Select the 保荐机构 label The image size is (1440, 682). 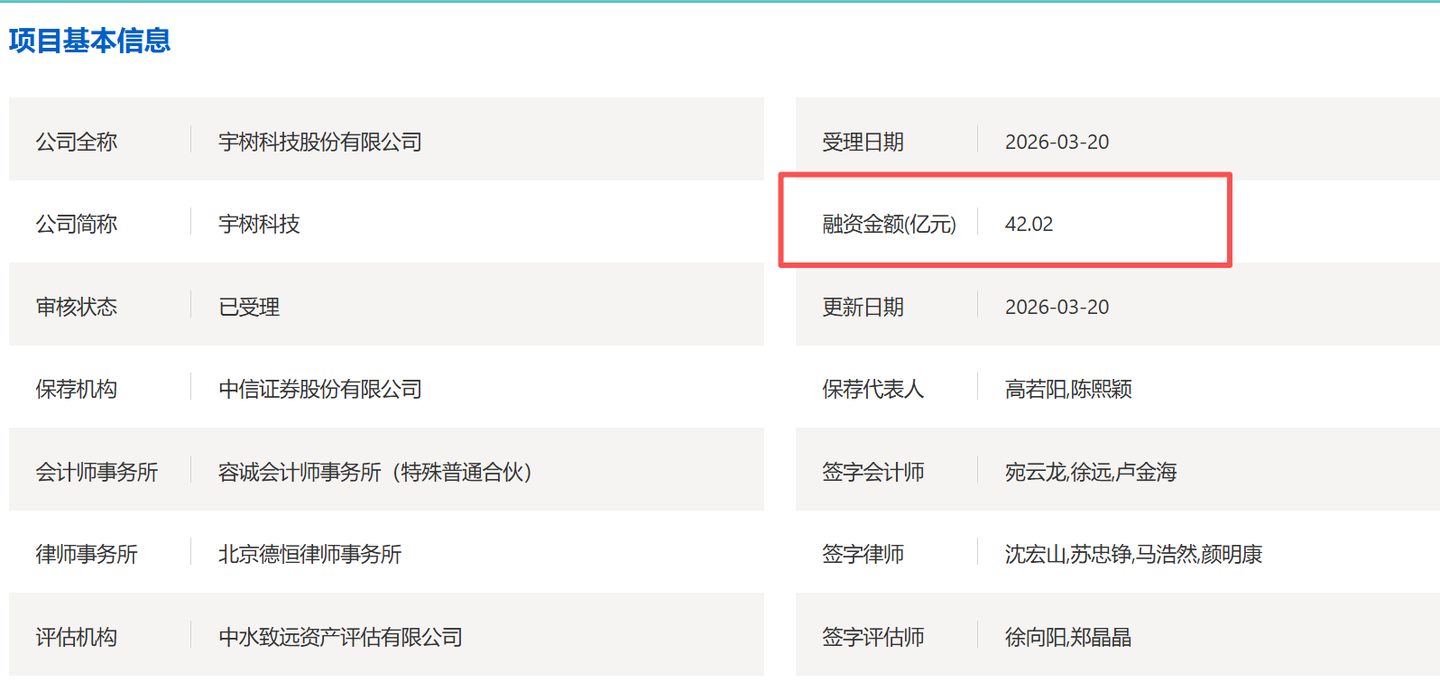click(x=77, y=389)
